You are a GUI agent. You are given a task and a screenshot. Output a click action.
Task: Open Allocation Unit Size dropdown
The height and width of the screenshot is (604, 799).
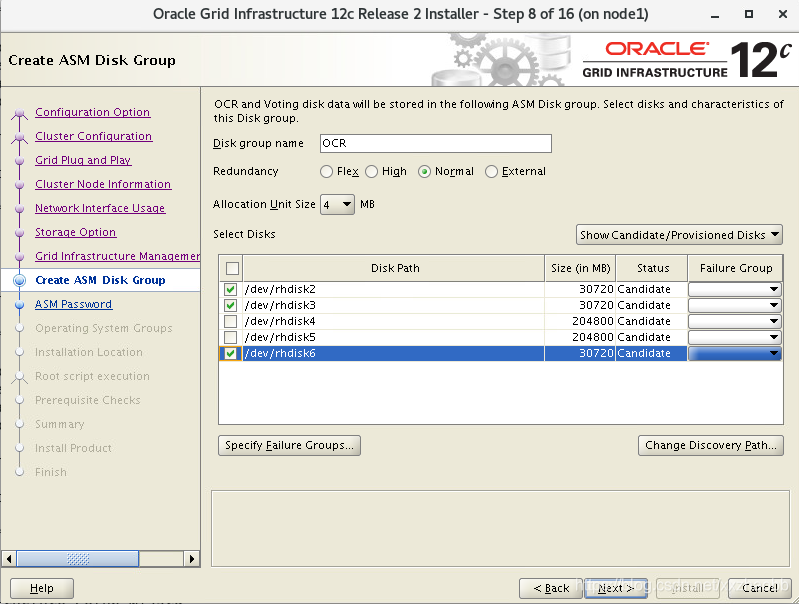337,204
